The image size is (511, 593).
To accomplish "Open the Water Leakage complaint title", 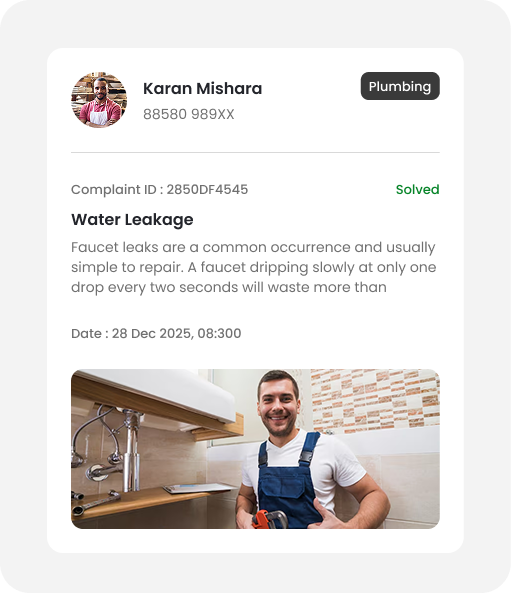I will point(132,220).
